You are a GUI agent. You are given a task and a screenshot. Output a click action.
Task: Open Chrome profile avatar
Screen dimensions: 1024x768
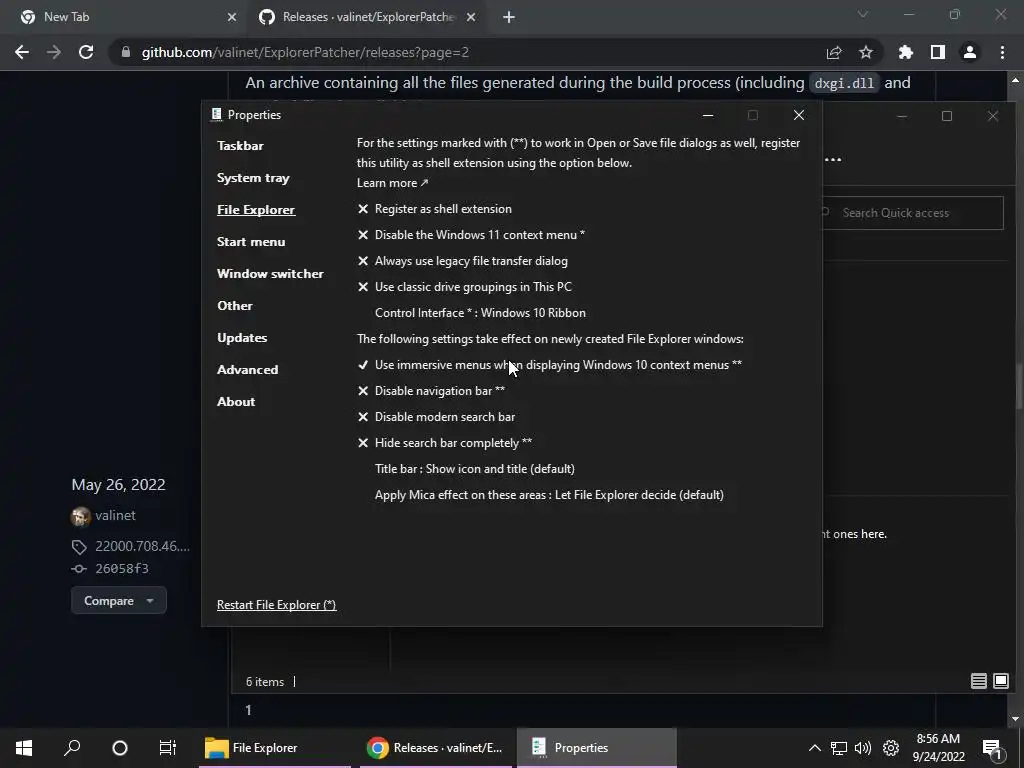pos(970,52)
